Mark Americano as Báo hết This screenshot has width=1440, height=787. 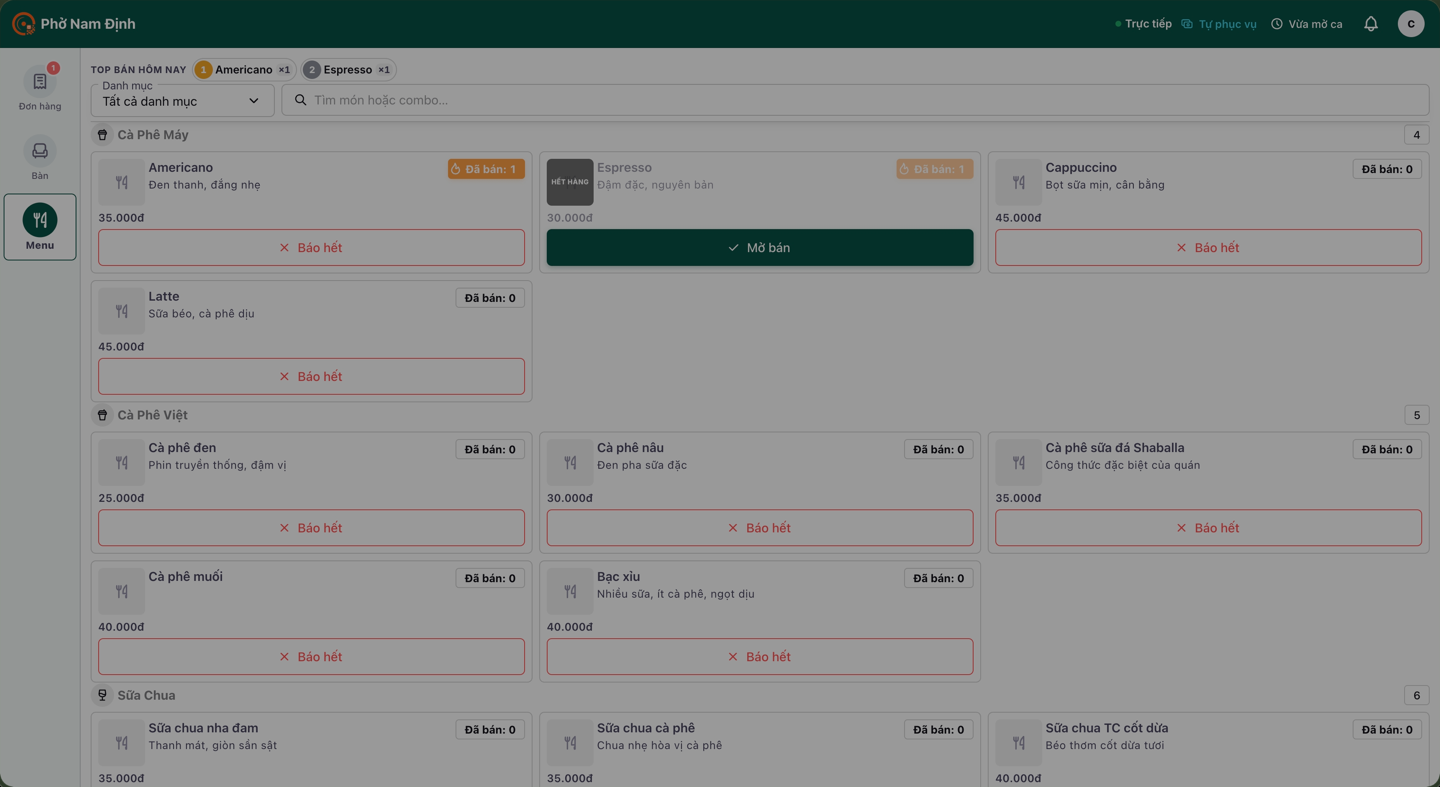[x=311, y=248]
